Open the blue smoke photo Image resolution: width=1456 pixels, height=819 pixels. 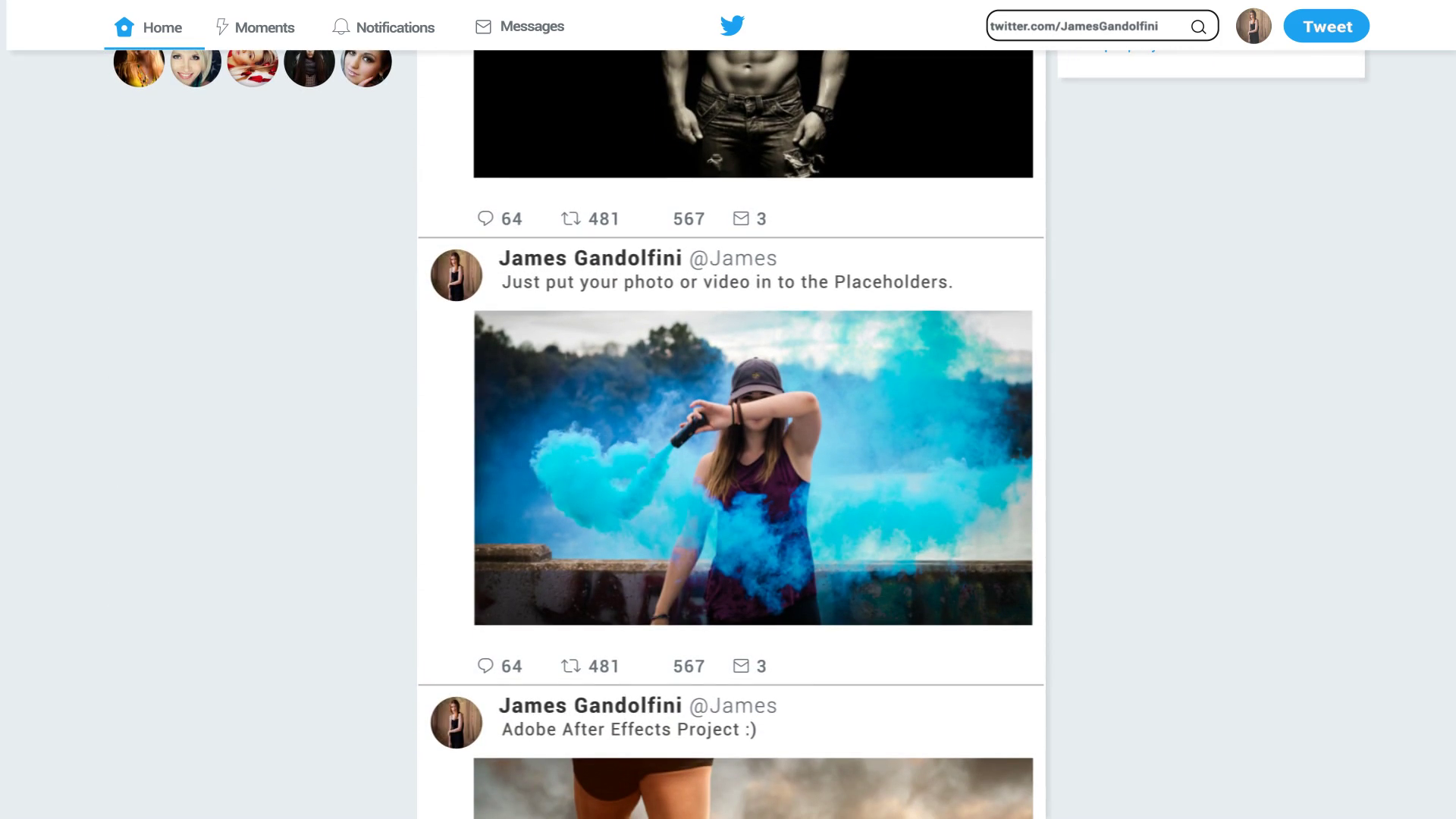click(753, 468)
